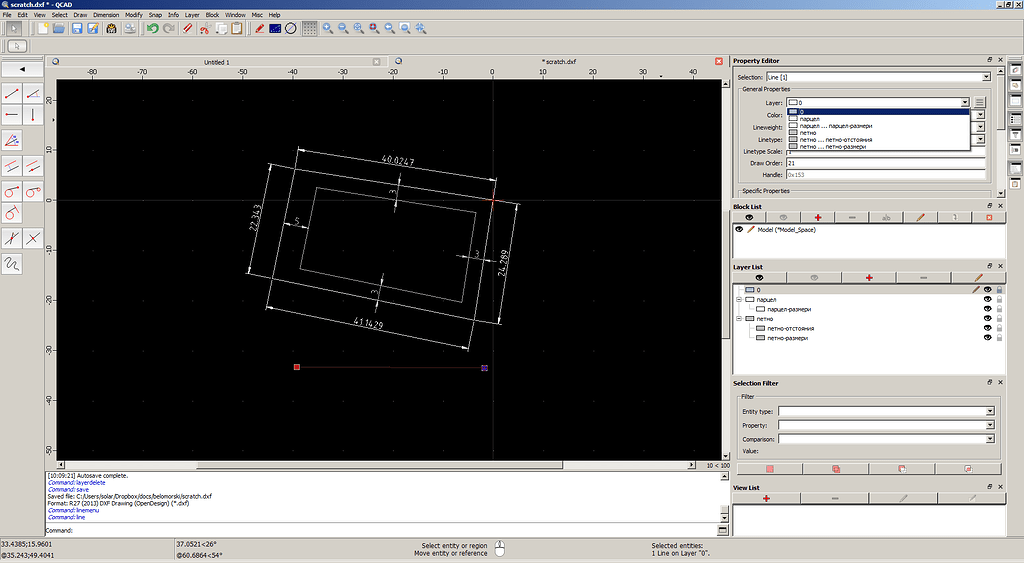This screenshot has height=563, width=1024.
Task: Choose 'парцел' from the layer dropdown list
Action: [x=878, y=119]
